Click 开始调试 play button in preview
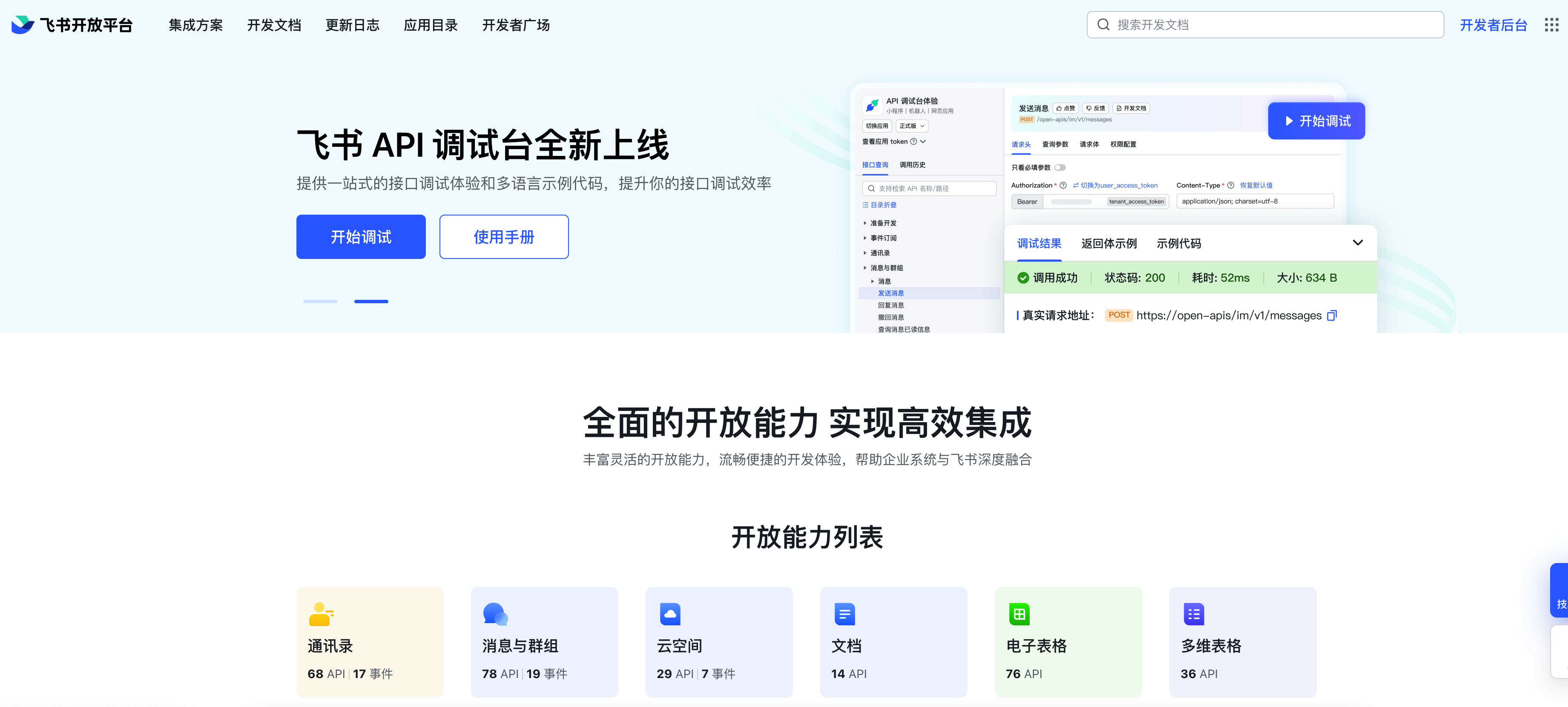This screenshot has height=707, width=1568. coord(1316,121)
